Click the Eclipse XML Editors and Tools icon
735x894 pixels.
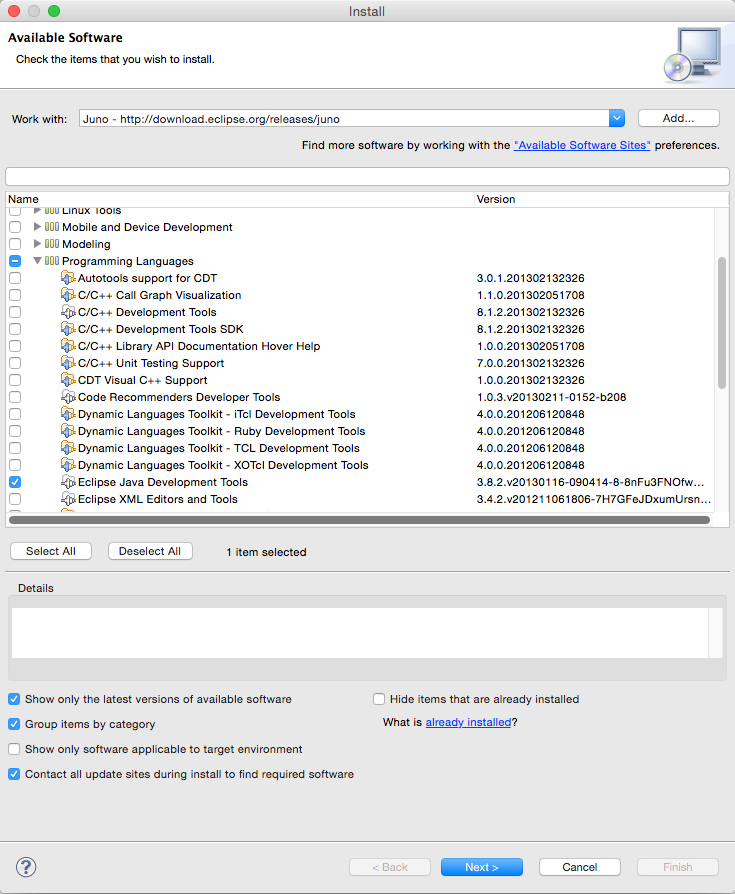pos(68,499)
